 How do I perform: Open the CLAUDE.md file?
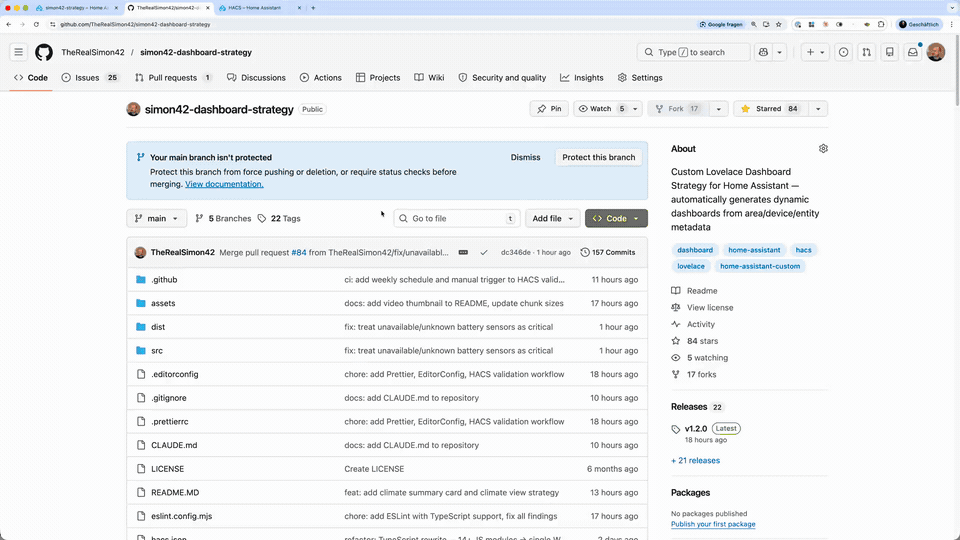coord(174,445)
